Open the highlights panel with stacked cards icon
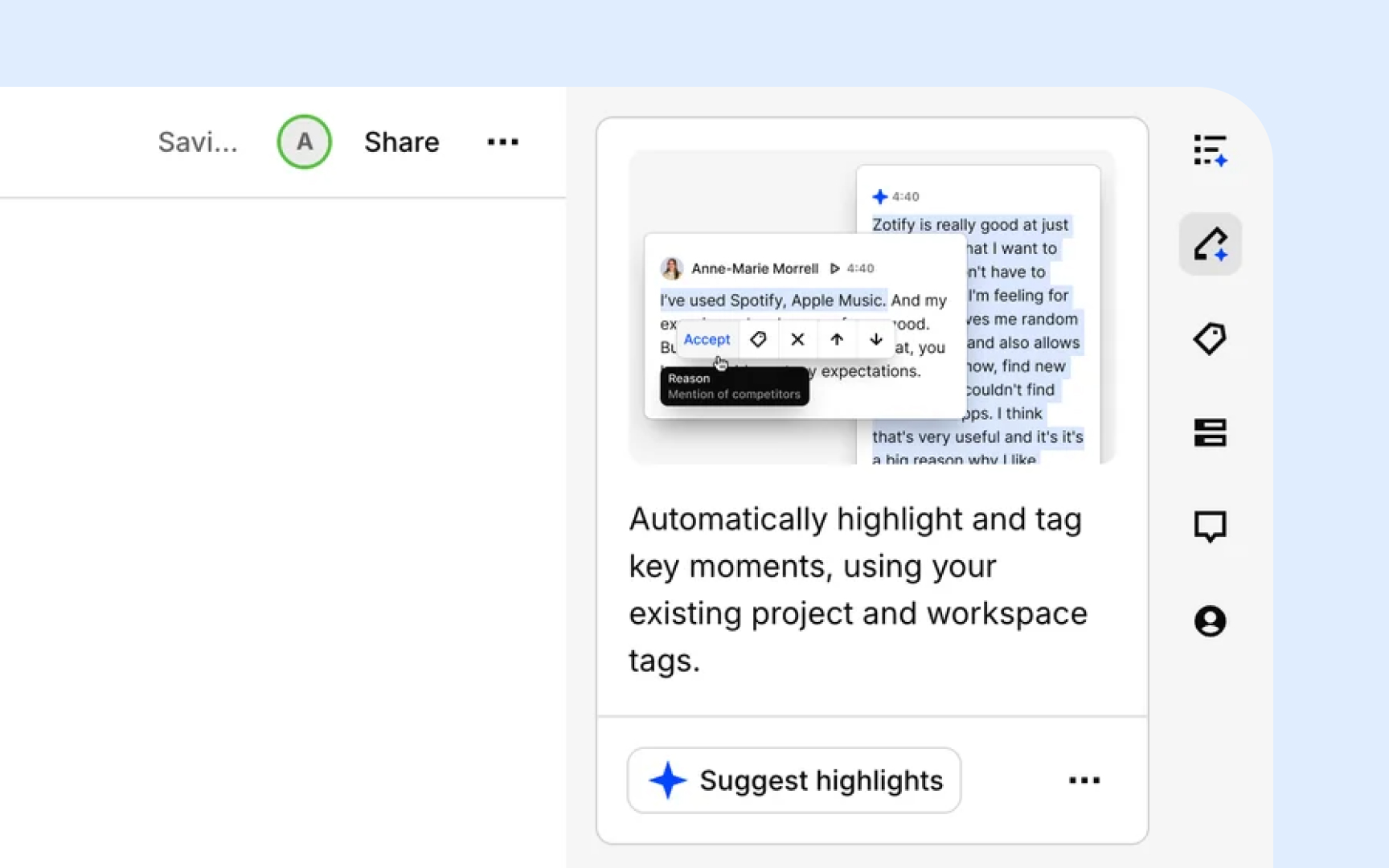This screenshot has height=868, width=1389. [1210, 432]
